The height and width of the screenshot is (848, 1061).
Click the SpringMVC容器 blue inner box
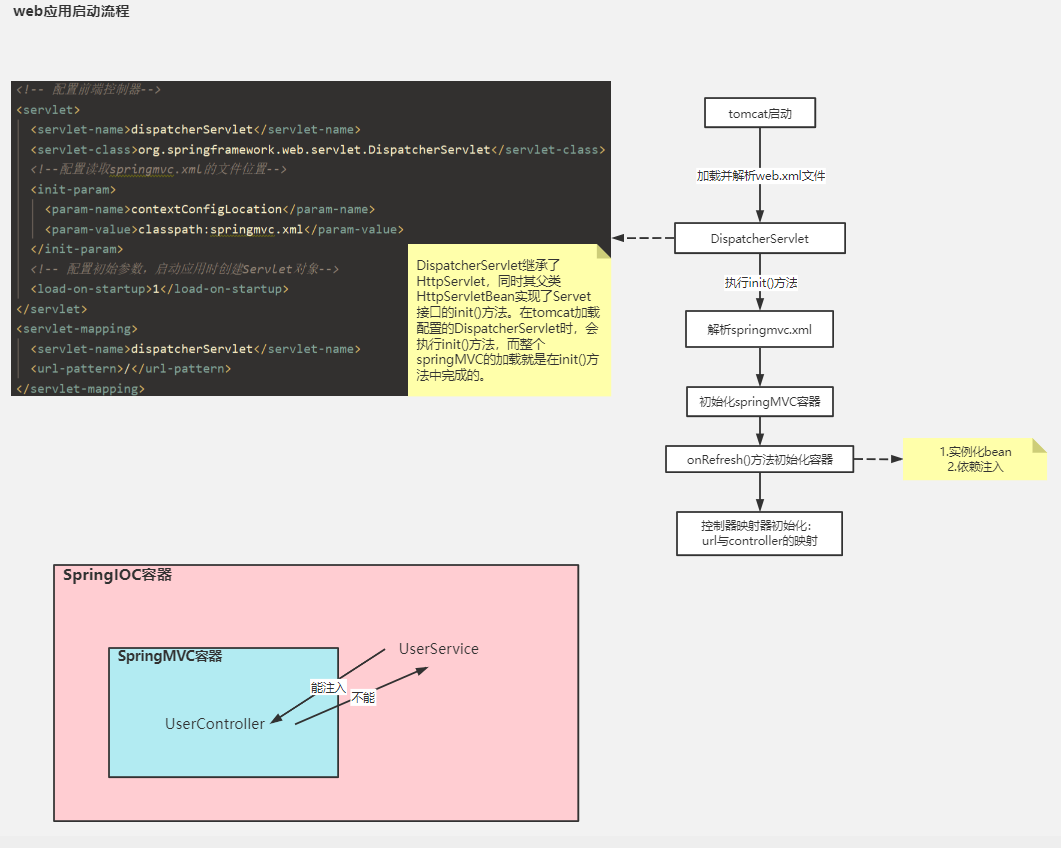(222, 712)
